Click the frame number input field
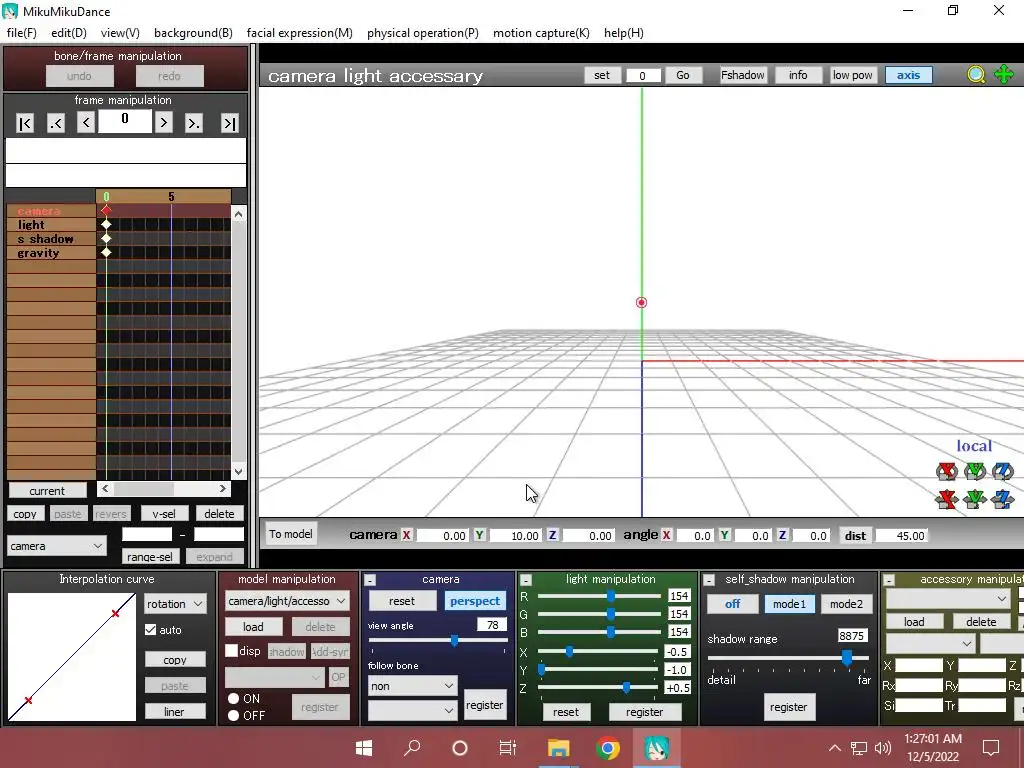This screenshot has height=768, width=1024. pos(125,121)
